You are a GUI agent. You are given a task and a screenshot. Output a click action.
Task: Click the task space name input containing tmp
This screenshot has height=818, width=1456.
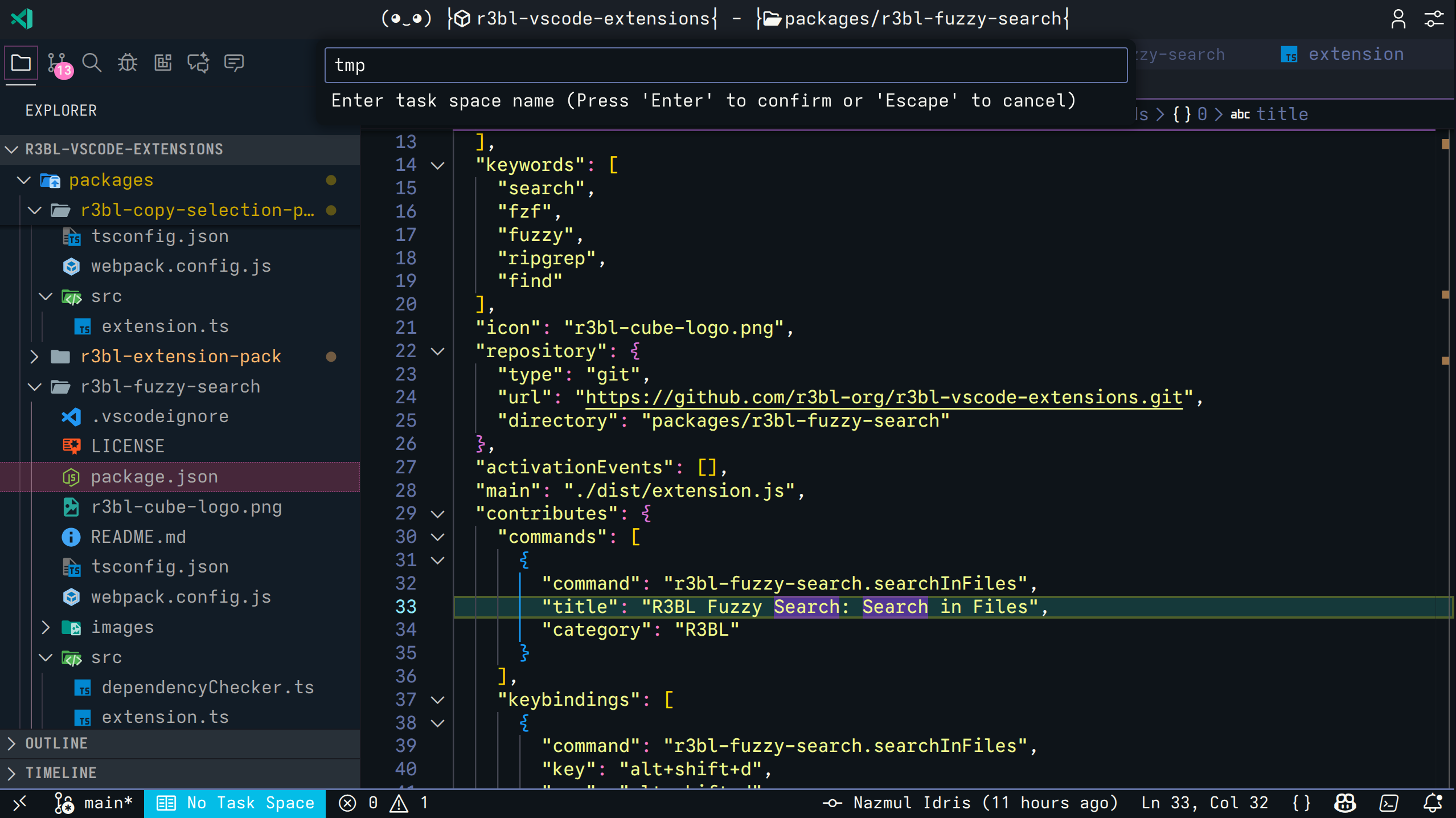tap(725, 64)
